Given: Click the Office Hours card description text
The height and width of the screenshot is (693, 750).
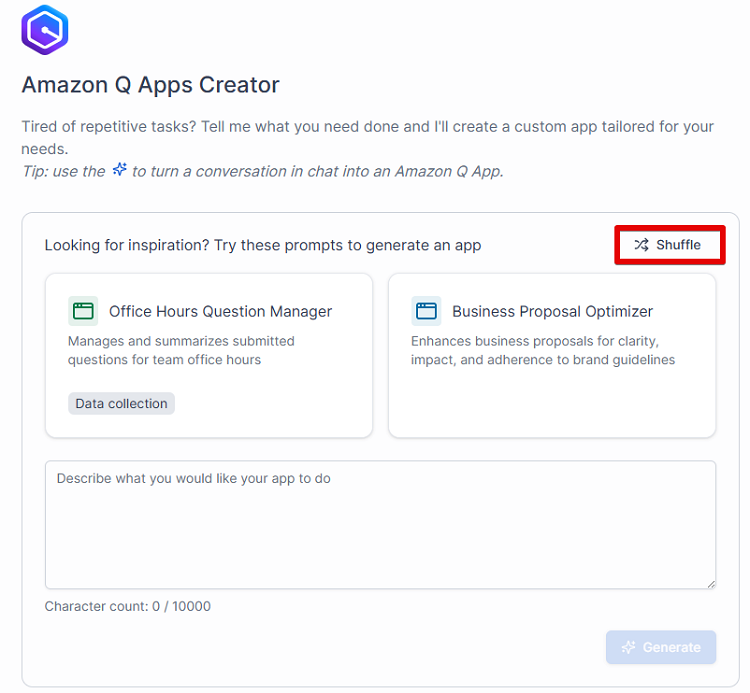Looking at the screenshot, I should pos(180,350).
